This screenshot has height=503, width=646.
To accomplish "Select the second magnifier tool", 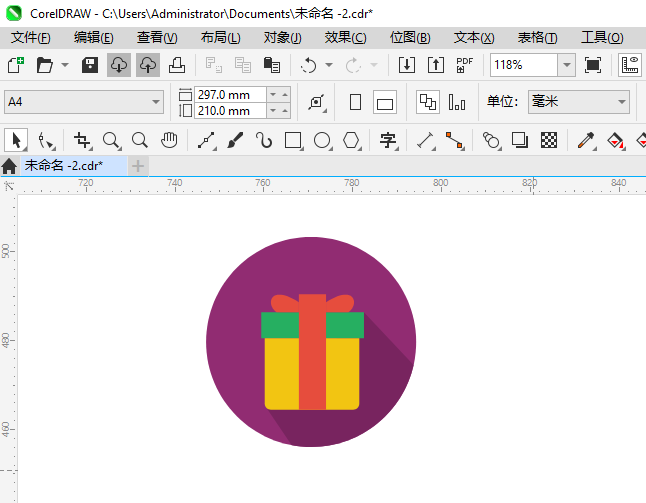I will [140, 140].
